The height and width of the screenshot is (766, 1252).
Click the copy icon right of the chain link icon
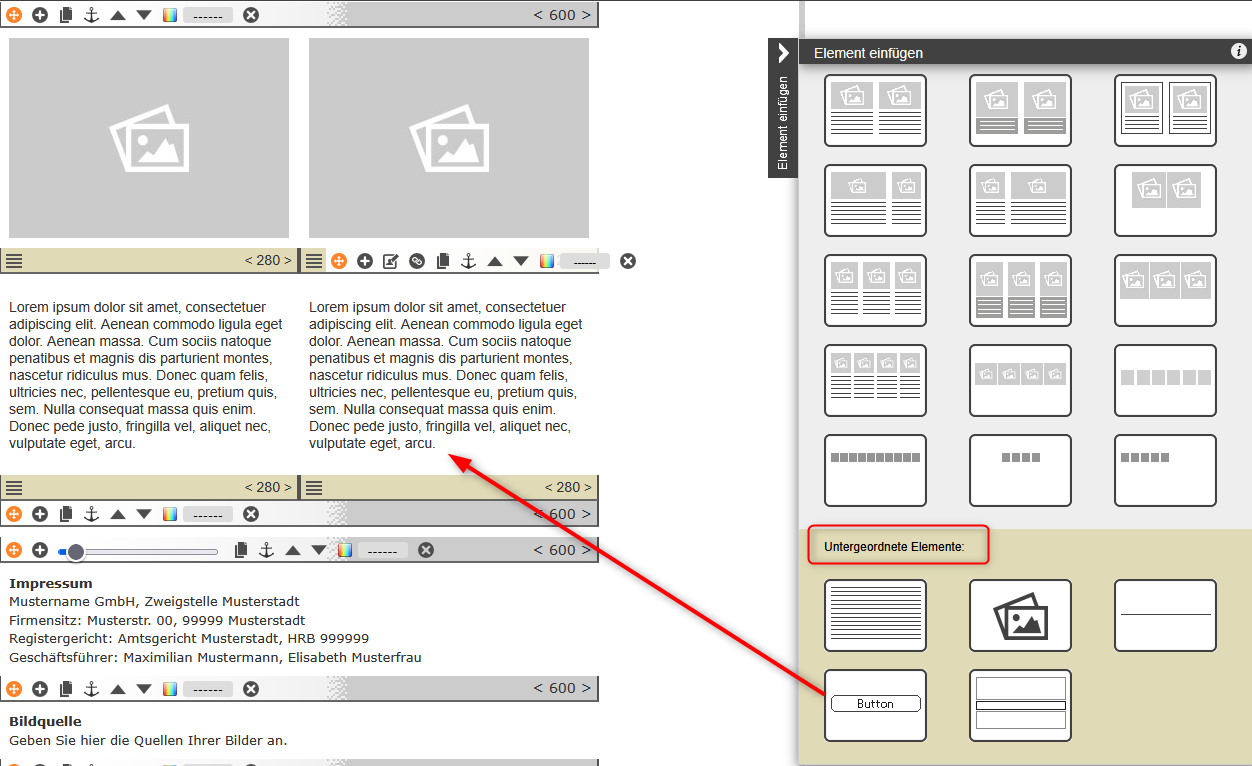point(443,261)
